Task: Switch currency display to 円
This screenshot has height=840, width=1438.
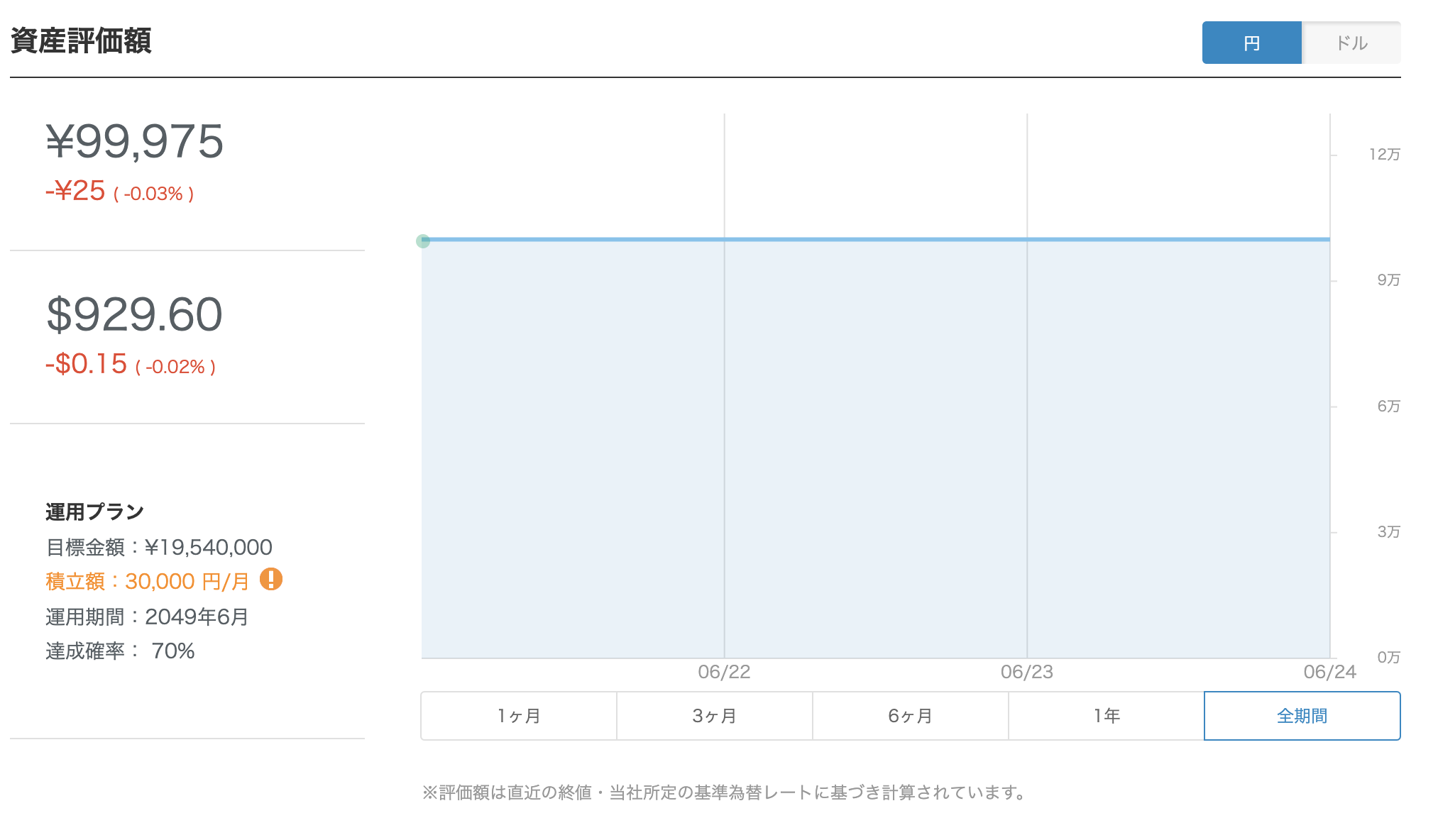Action: pyautogui.click(x=1252, y=43)
